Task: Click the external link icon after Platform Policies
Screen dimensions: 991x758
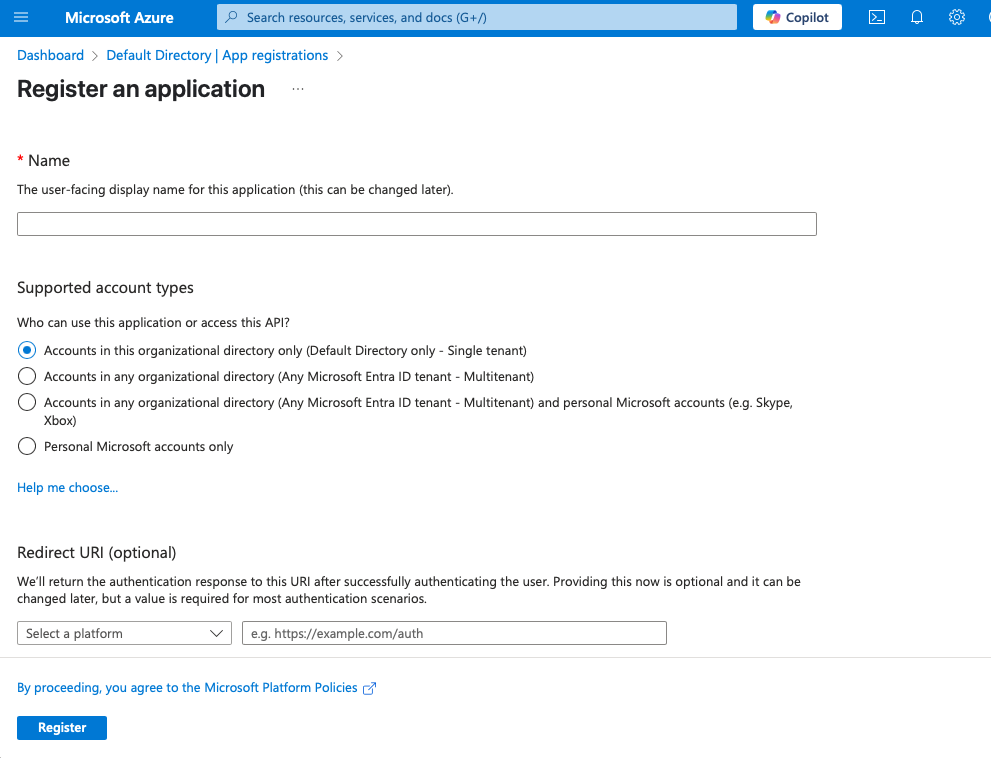Action: [x=370, y=688]
